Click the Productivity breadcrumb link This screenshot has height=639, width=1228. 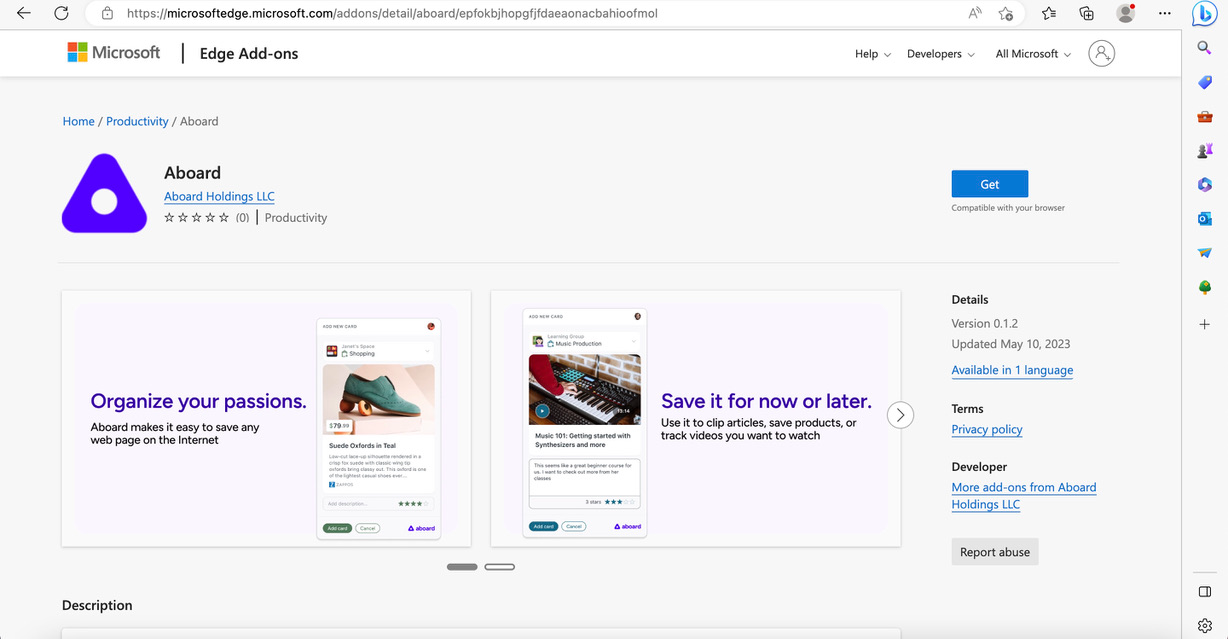[x=137, y=121]
